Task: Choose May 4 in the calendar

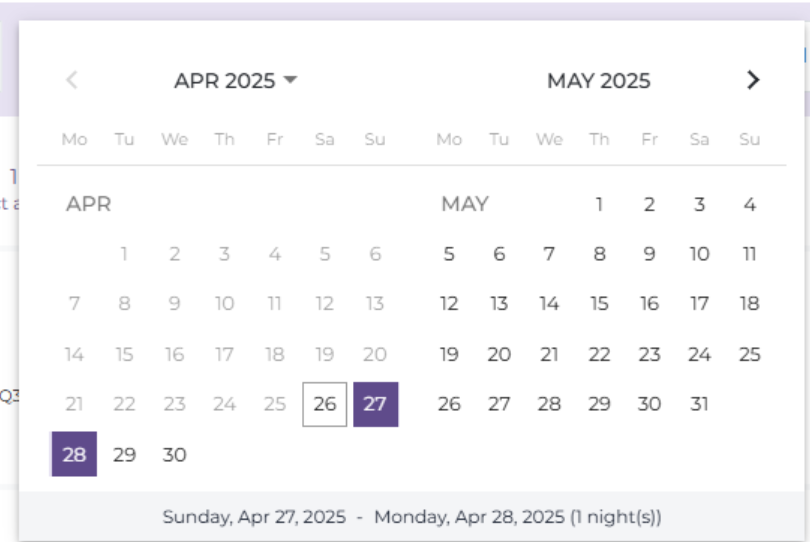Action: coord(749,205)
